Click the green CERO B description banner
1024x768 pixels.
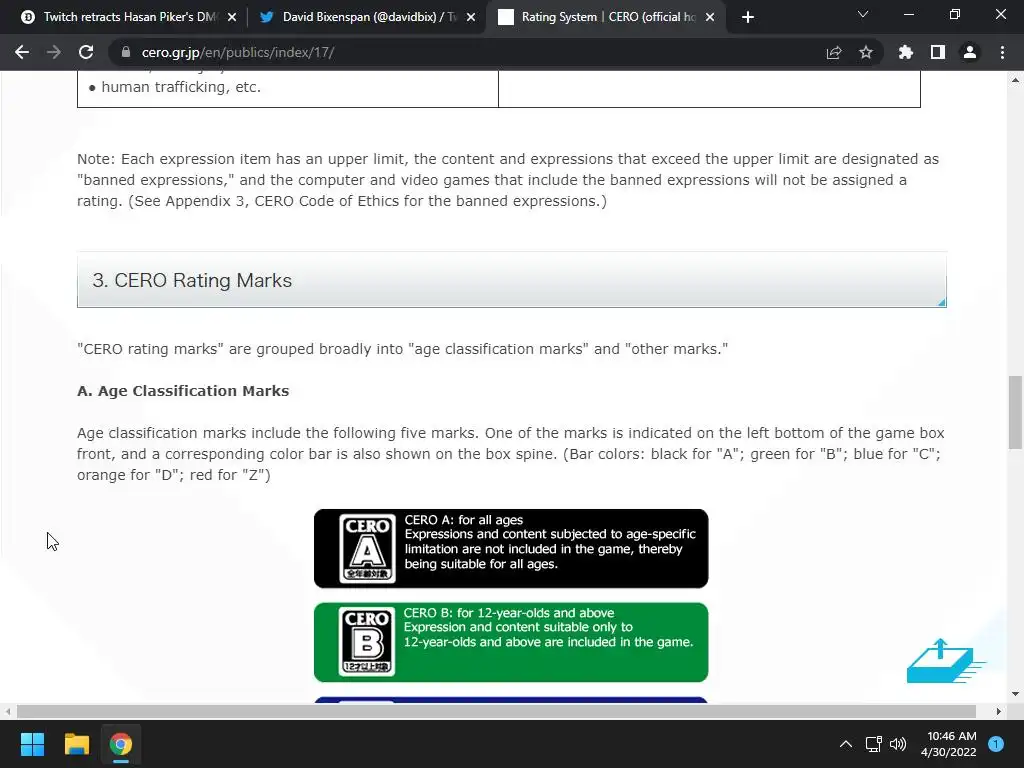pyautogui.click(x=511, y=642)
